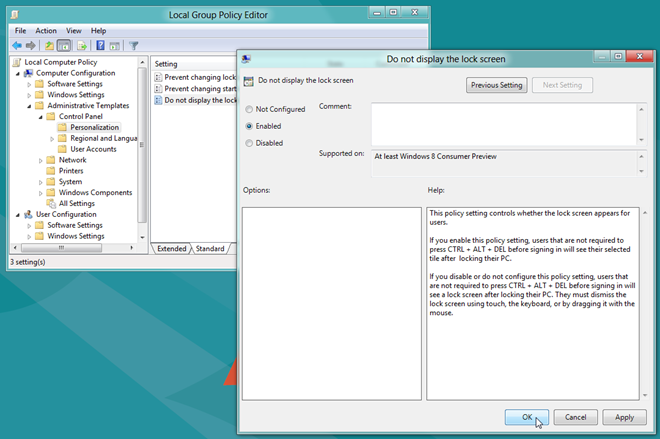Viewport: 660px width, 439px height.
Task: Click the Filter funnel toolbar icon
Action: 133,45
